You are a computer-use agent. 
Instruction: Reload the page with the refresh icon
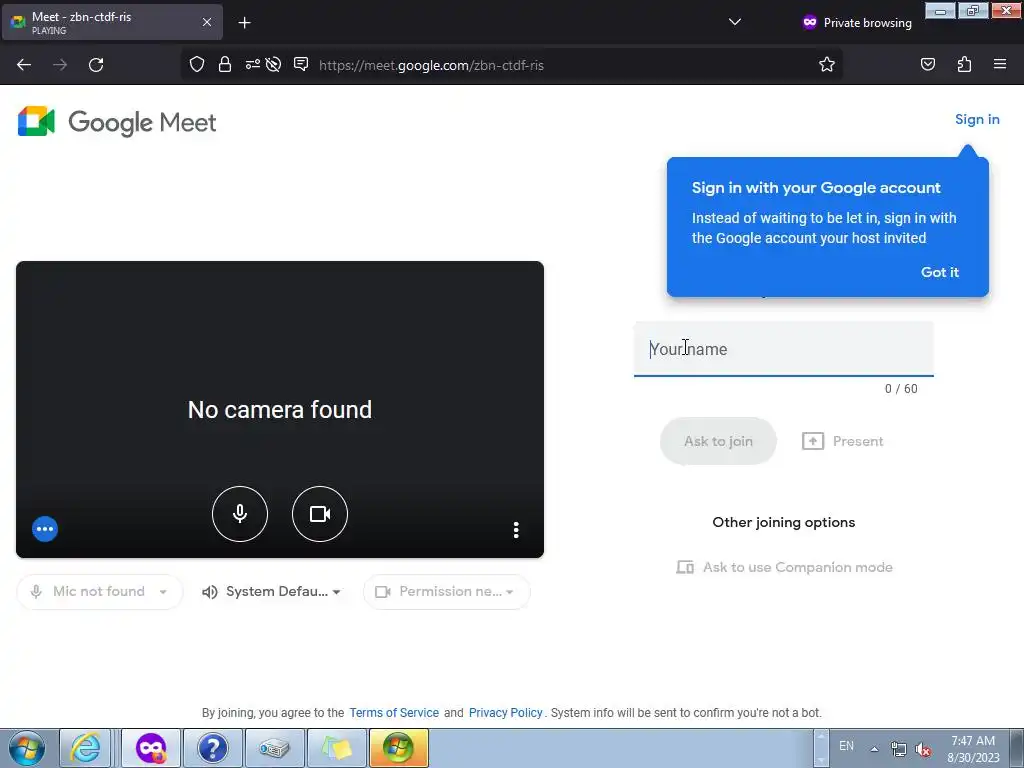pyautogui.click(x=96, y=65)
